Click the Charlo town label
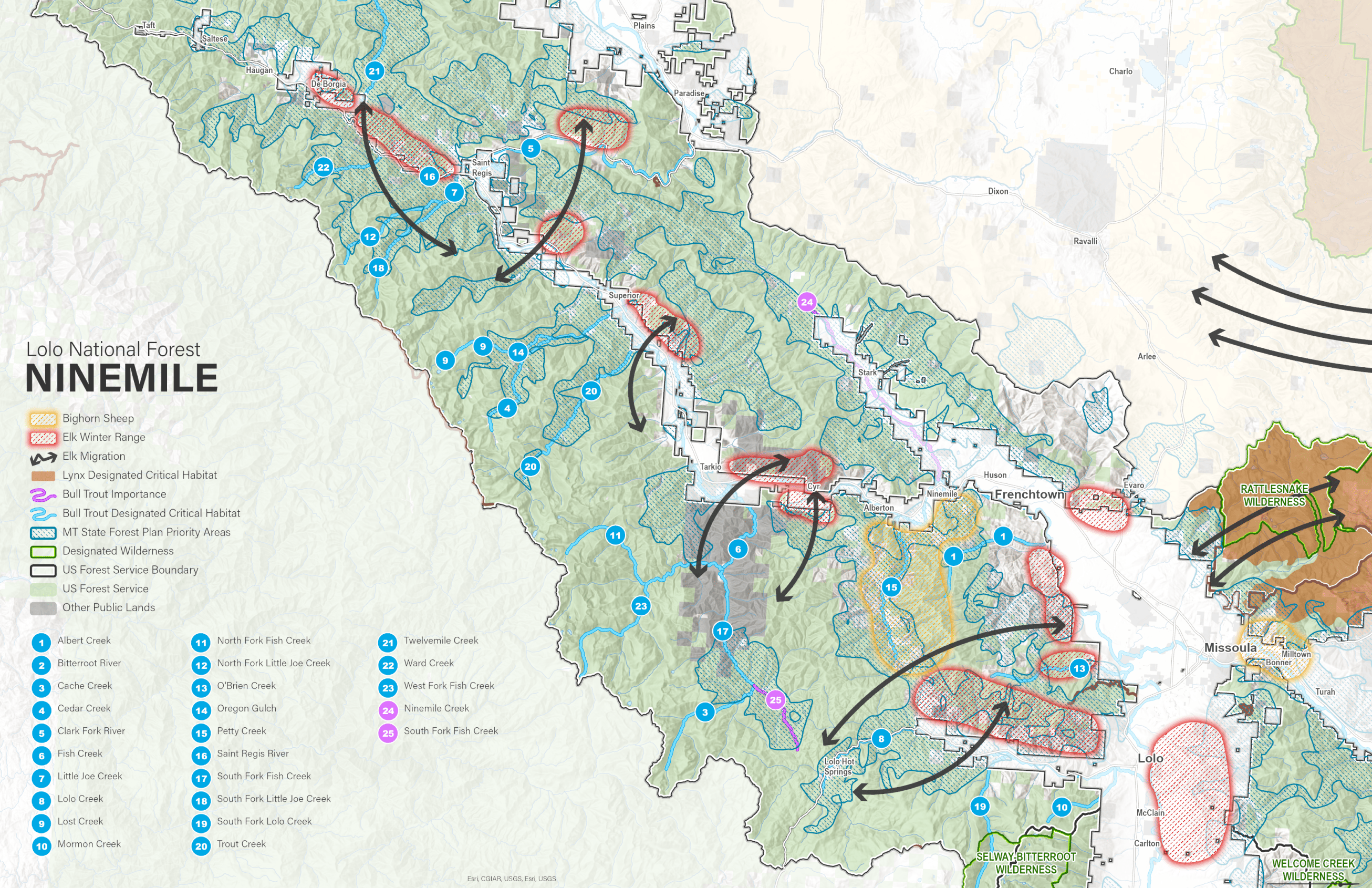 coord(1120,71)
